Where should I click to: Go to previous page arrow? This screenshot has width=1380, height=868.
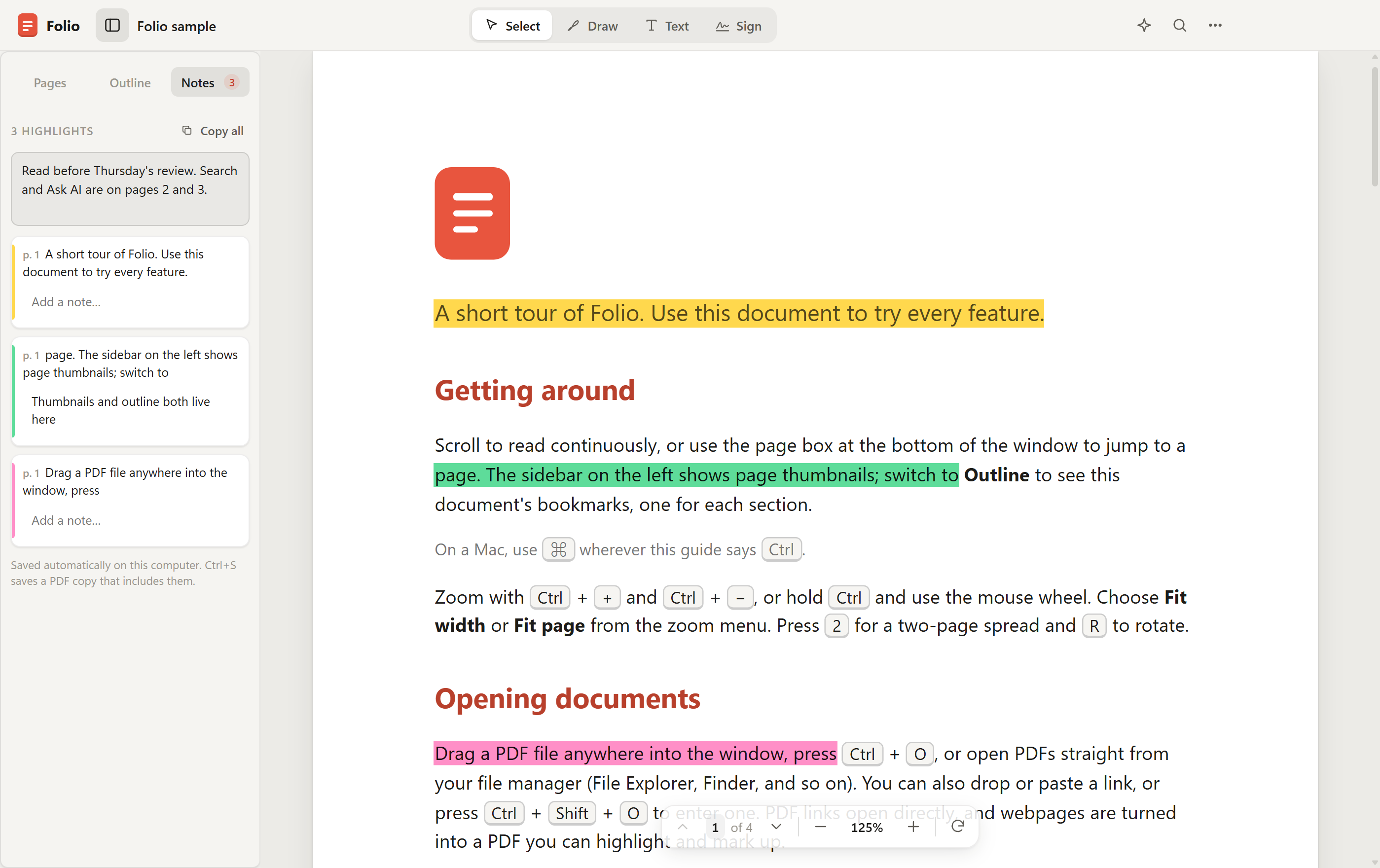682,827
